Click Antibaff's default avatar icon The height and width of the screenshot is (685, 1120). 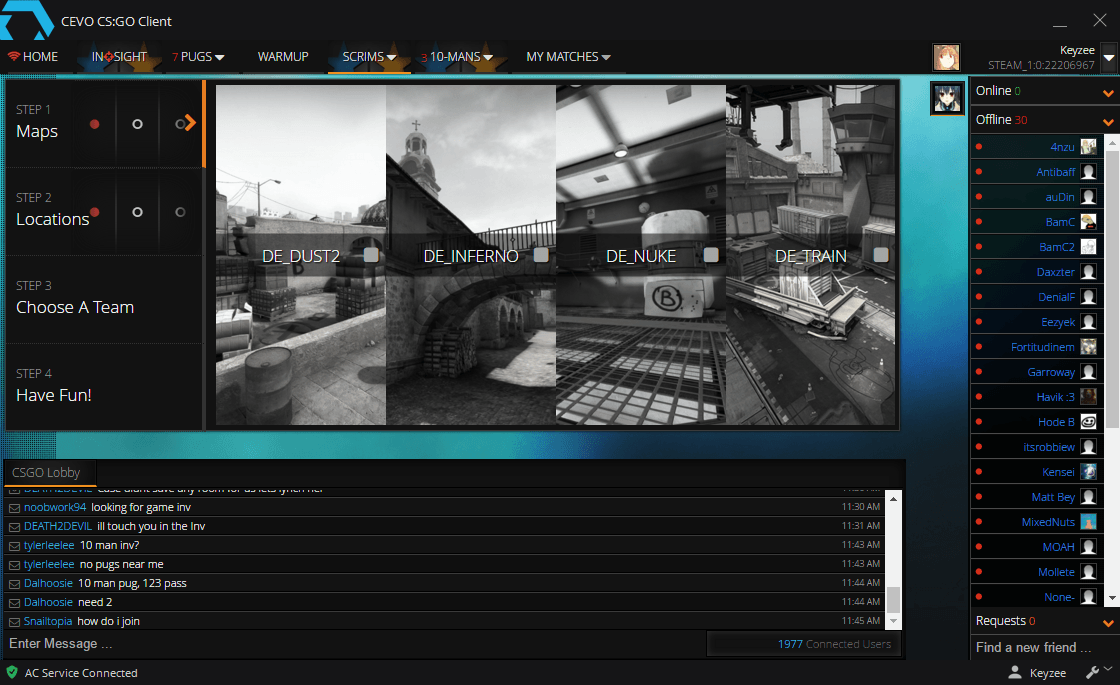(x=1088, y=171)
